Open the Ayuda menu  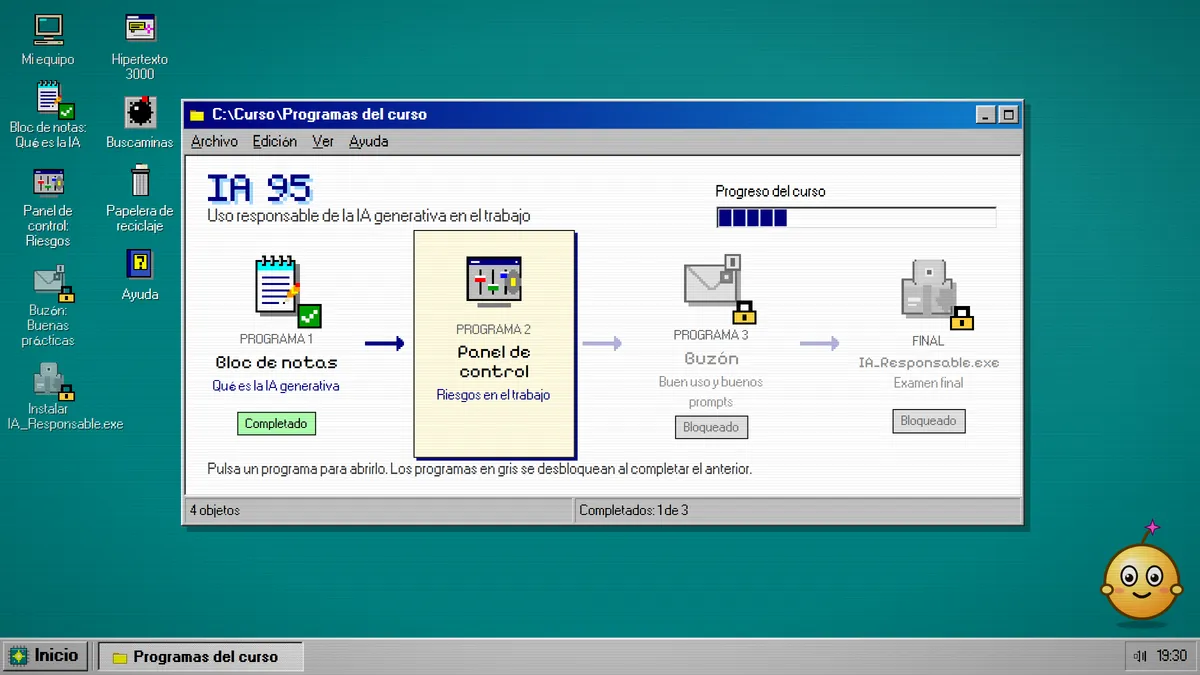(368, 141)
